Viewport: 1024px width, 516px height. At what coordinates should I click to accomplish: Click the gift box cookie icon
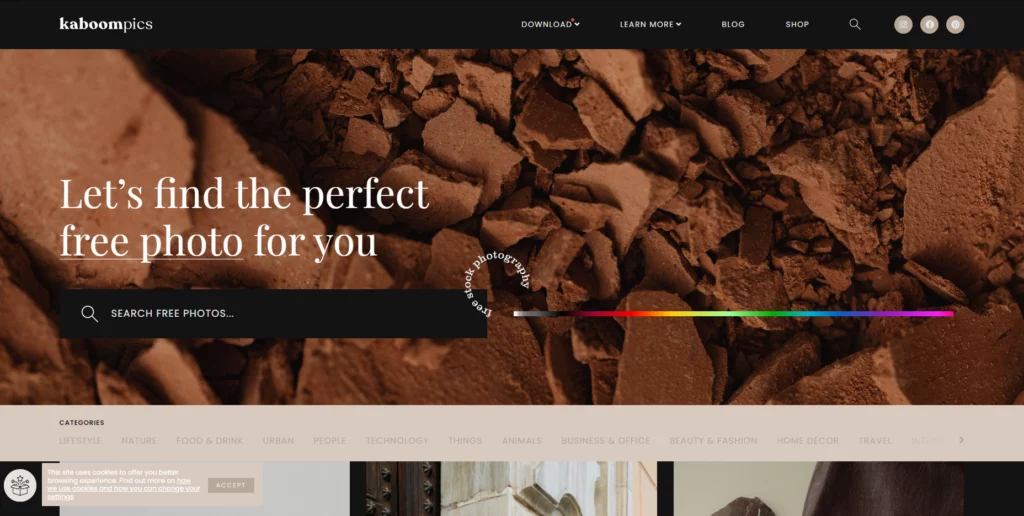click(20, 485)
